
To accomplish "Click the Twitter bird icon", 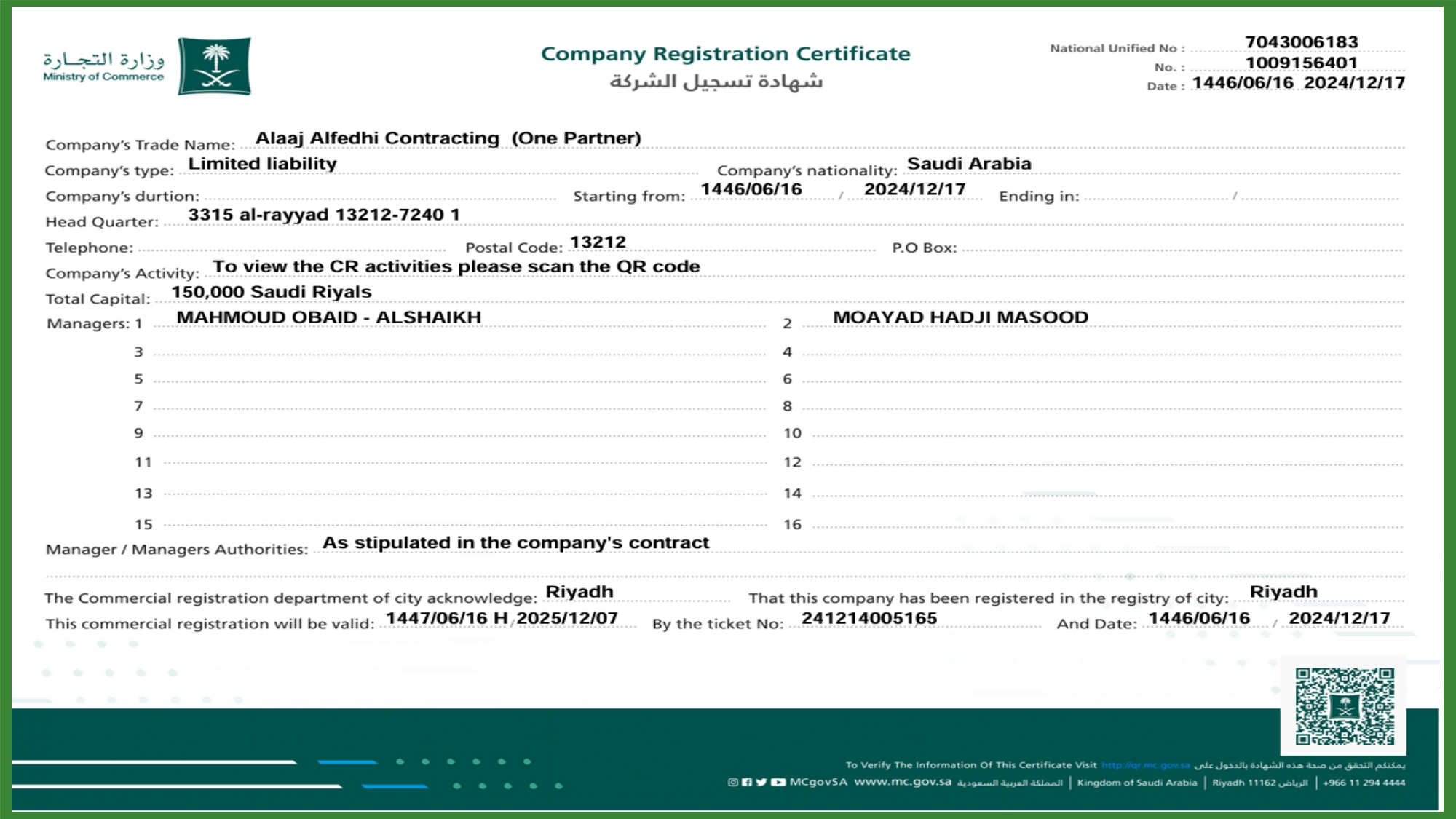I will (761, 783).
